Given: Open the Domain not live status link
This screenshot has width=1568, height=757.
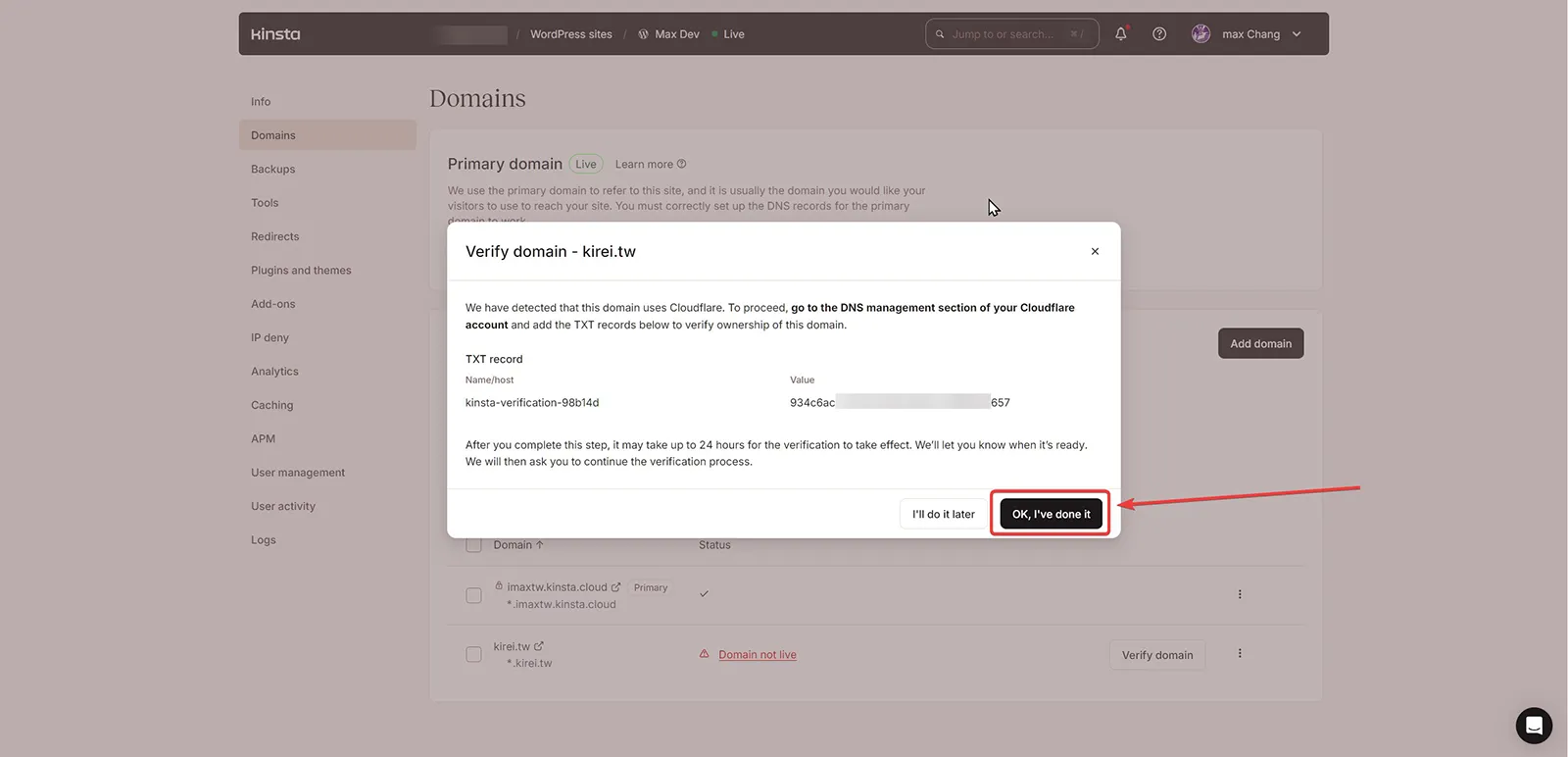Looking at the screenshot, I should click(x=758, y=655).
